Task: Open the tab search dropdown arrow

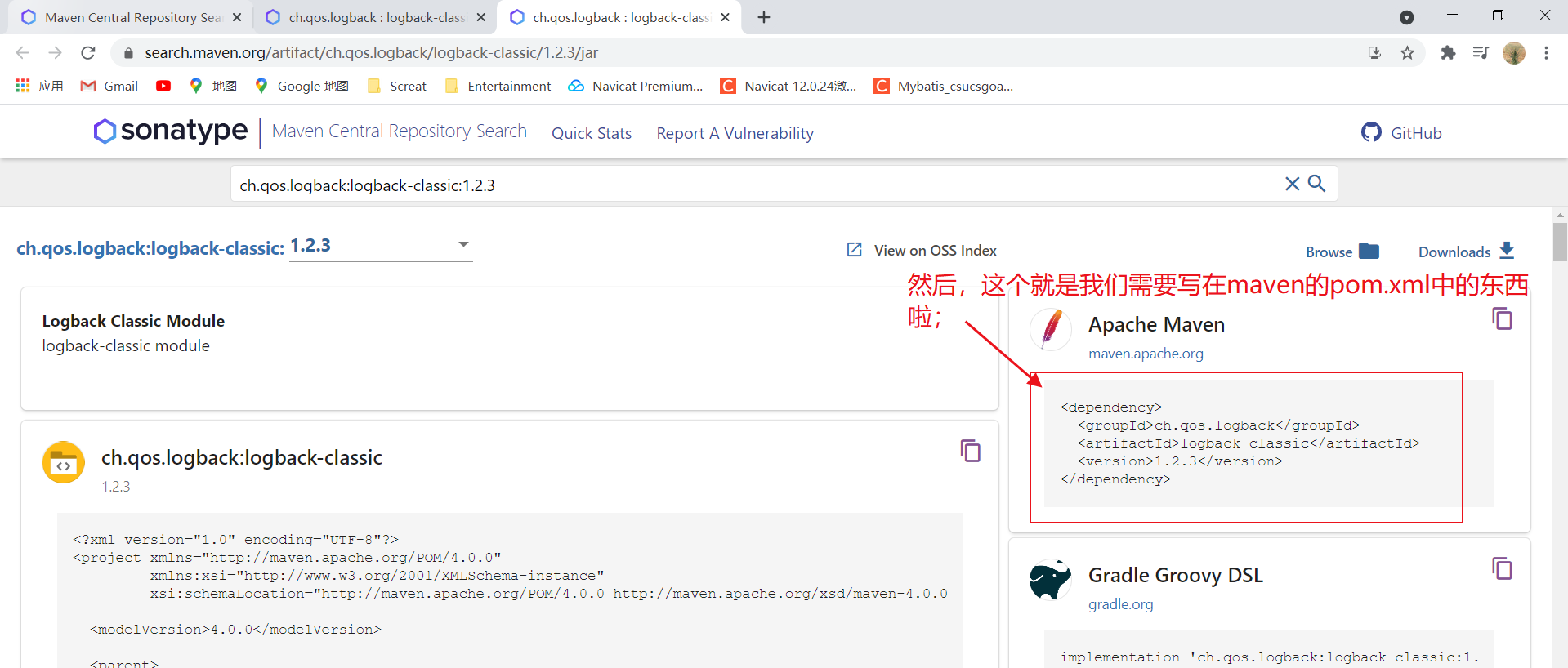Action: pos(1406,17)
